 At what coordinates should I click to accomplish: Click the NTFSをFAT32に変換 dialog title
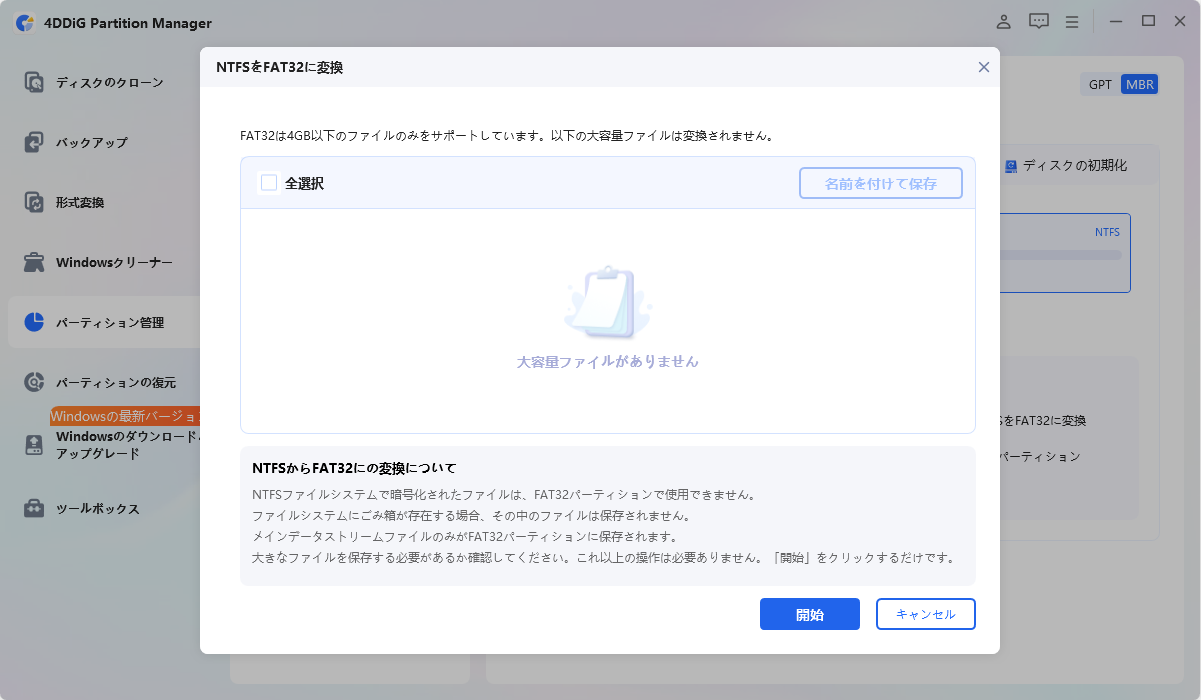click(280, 67)
